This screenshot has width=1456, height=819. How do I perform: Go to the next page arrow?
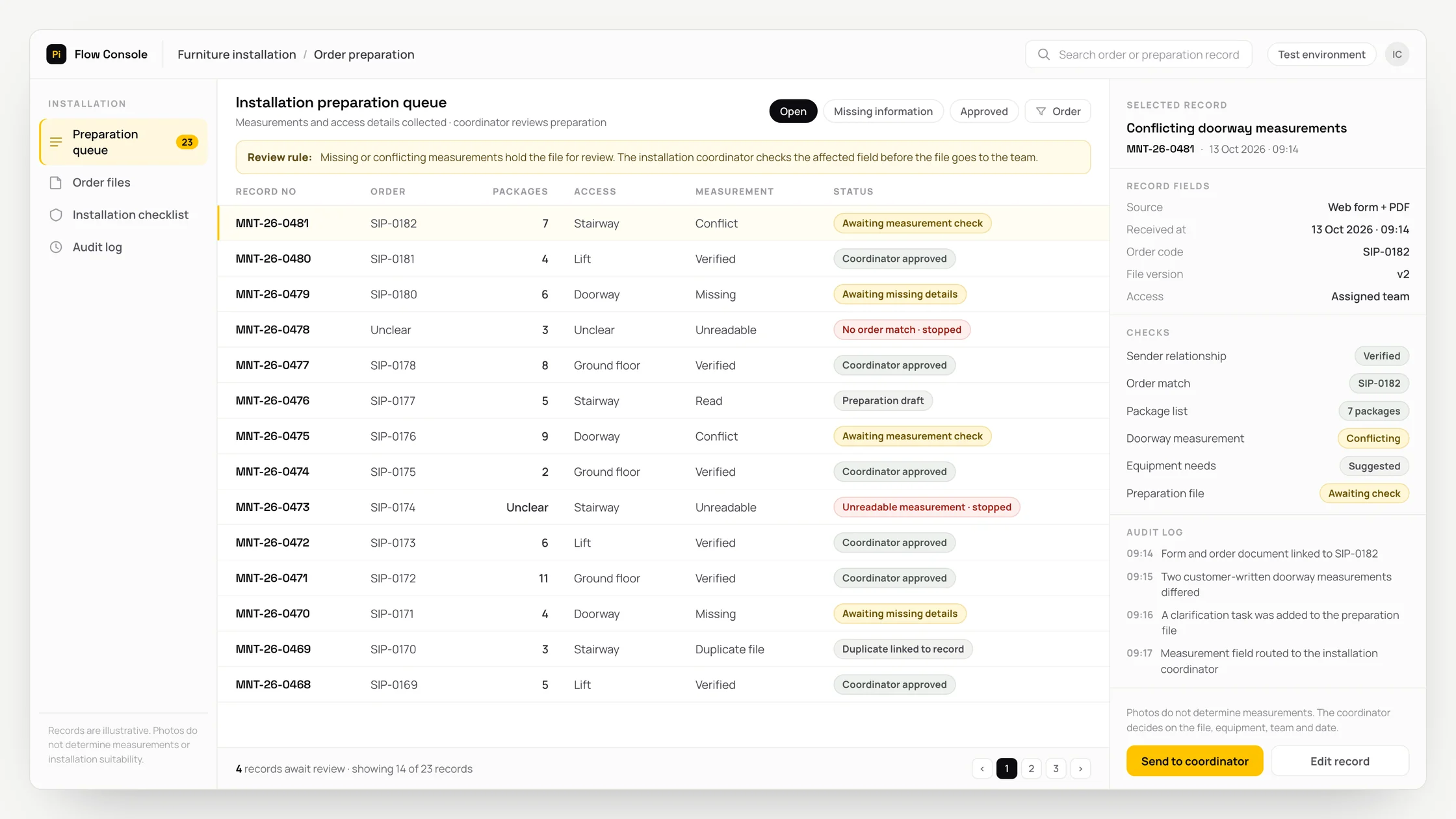1080,769
